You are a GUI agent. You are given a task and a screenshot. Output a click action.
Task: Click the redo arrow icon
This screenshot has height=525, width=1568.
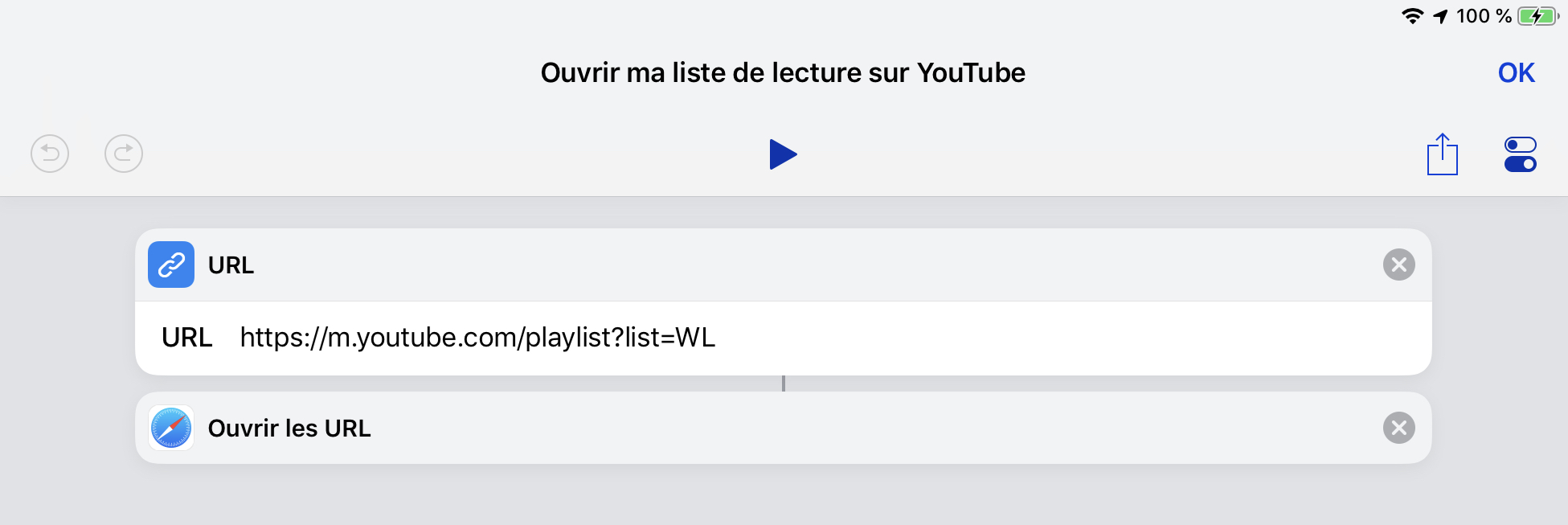122,154
